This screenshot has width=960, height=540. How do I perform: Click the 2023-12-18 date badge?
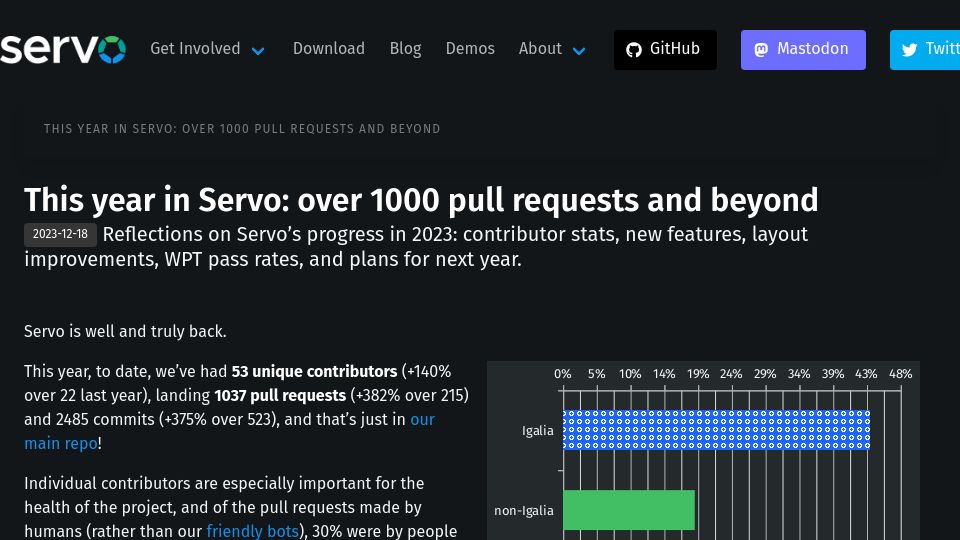click(x=60, y=234)
